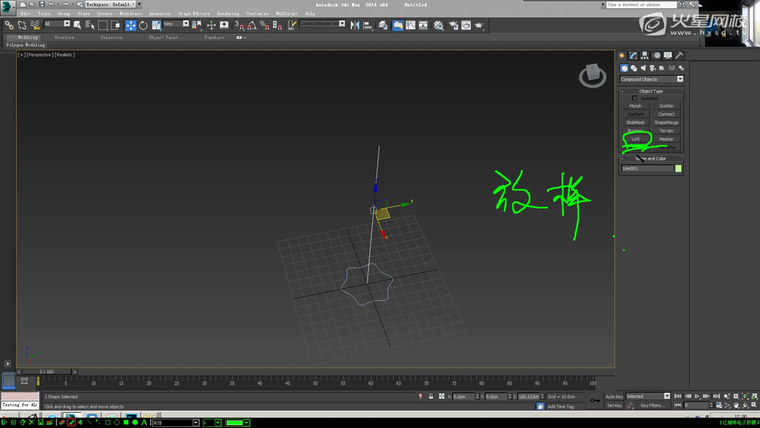The image size is (760, 428).
Task: Toggle Auto Key animation mode
Action: tap(614, 396)
